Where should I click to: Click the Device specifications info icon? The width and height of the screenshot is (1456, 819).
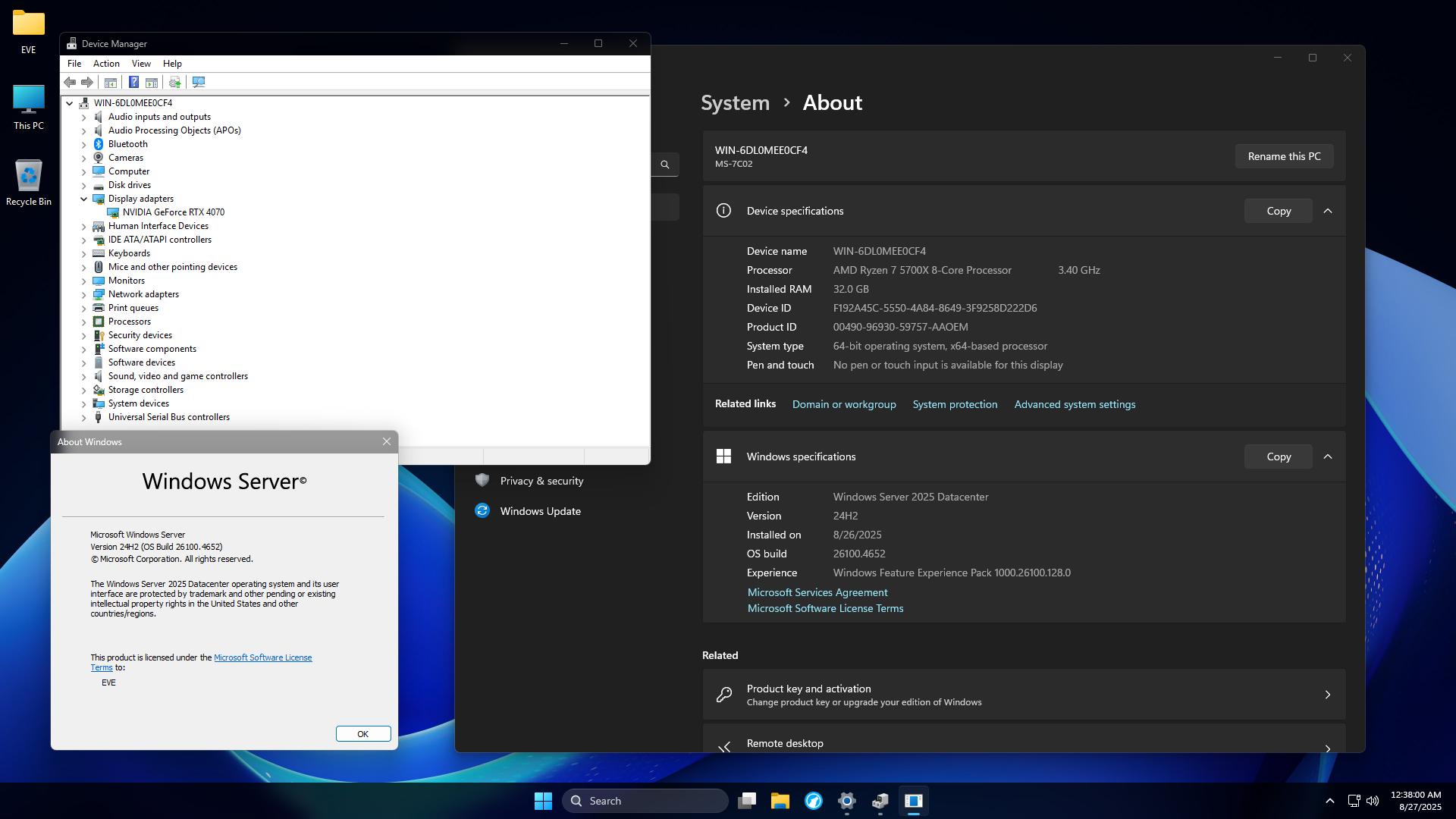click(x=723, y=211)
